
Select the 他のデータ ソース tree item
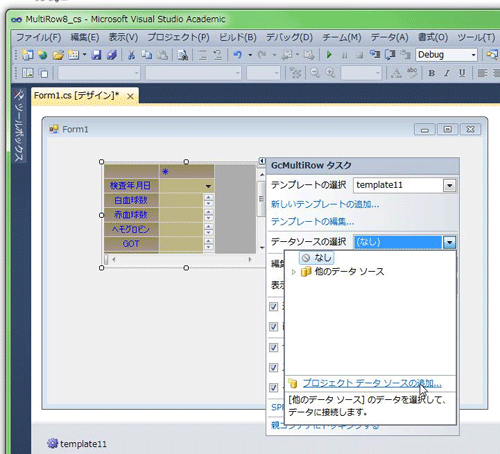pos(343,272)
